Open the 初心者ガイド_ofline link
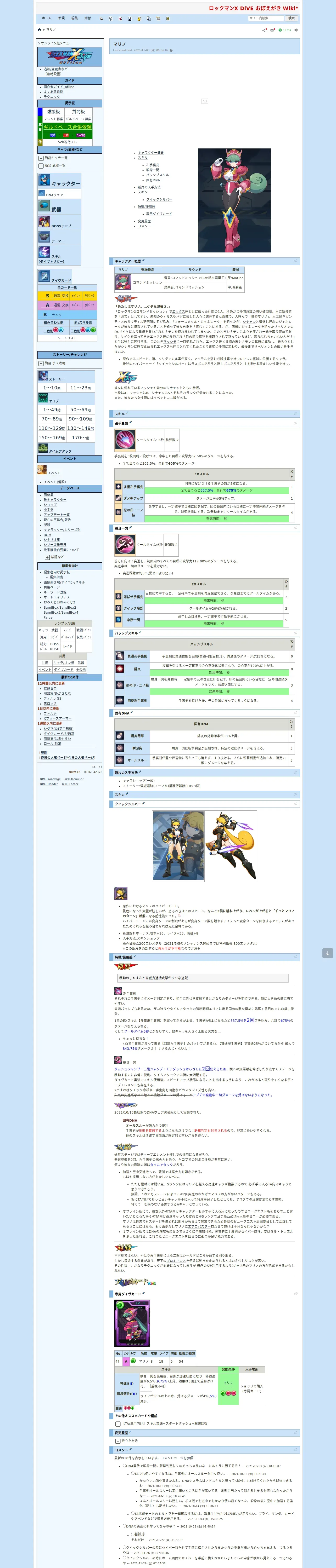 tap(59, 87)
